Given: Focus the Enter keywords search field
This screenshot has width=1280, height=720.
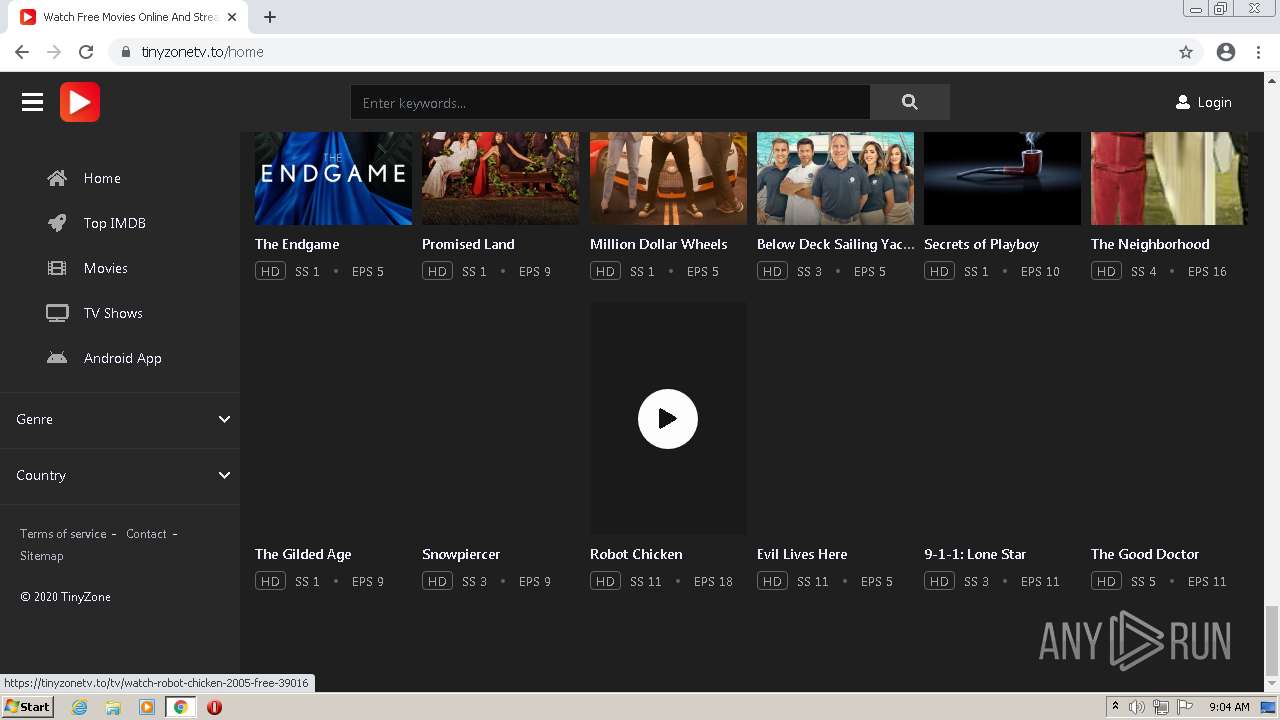Looking at the screenshot, I should point(610,102).
